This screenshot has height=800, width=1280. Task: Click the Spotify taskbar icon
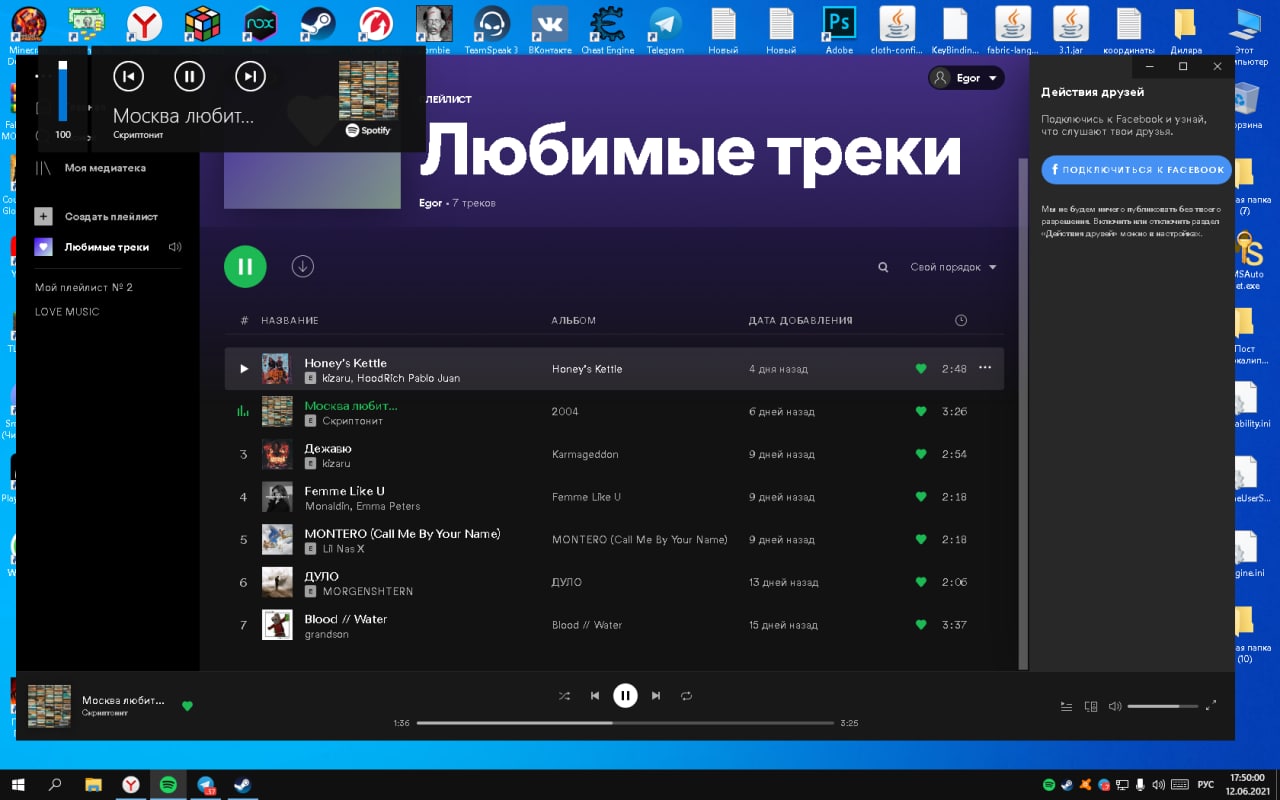click(168, 785)
